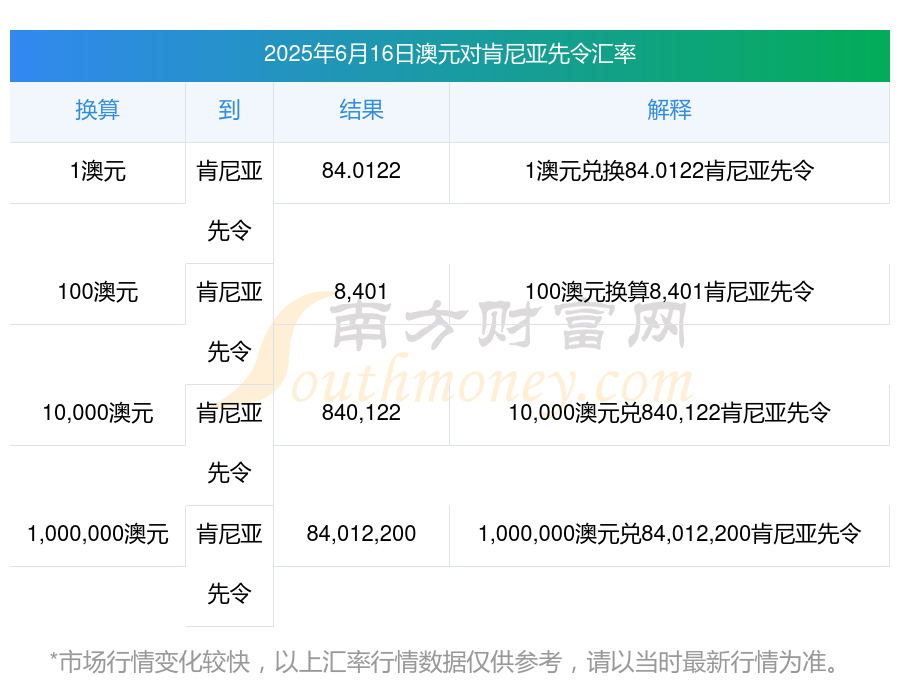Click the result value '84,012,200'

361,534
